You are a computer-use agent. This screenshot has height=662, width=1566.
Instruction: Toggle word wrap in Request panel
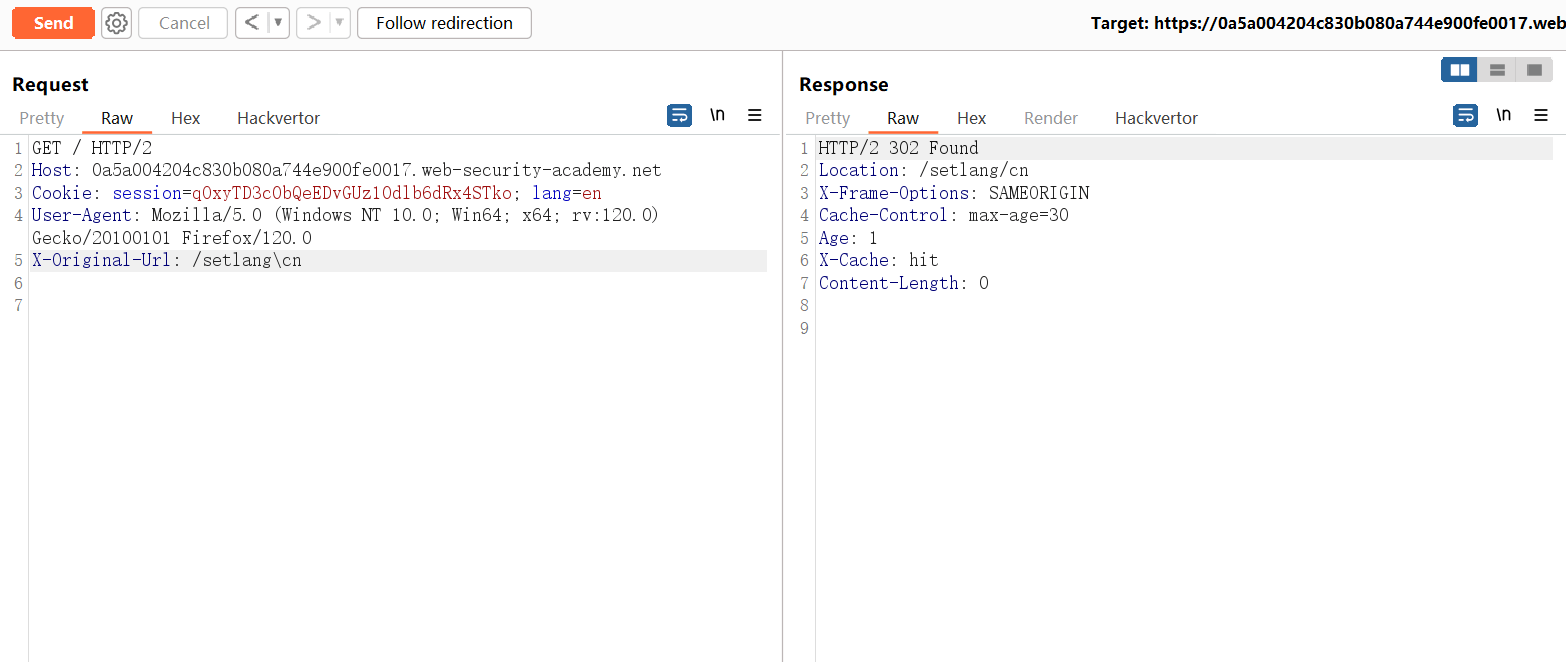679,116
